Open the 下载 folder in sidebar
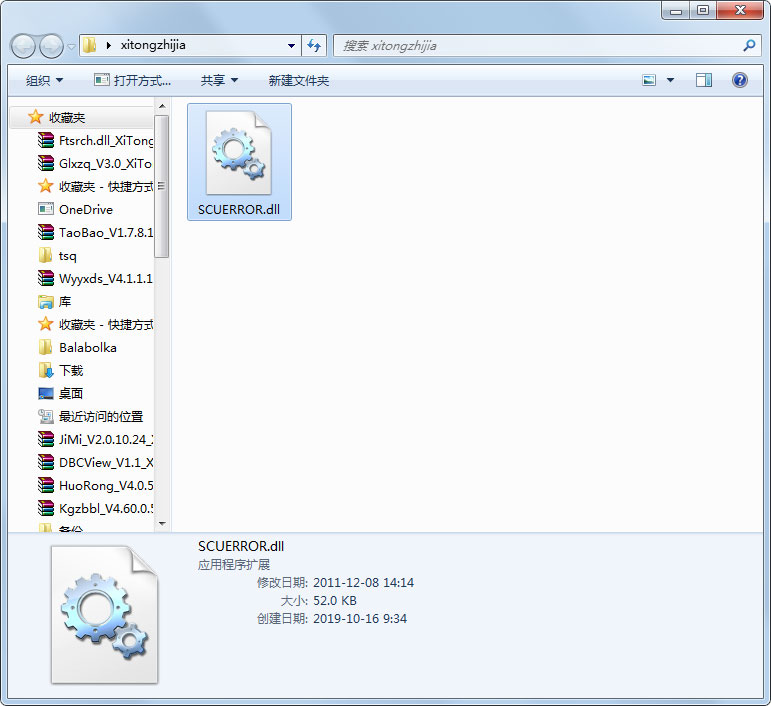 pos(71,370)
